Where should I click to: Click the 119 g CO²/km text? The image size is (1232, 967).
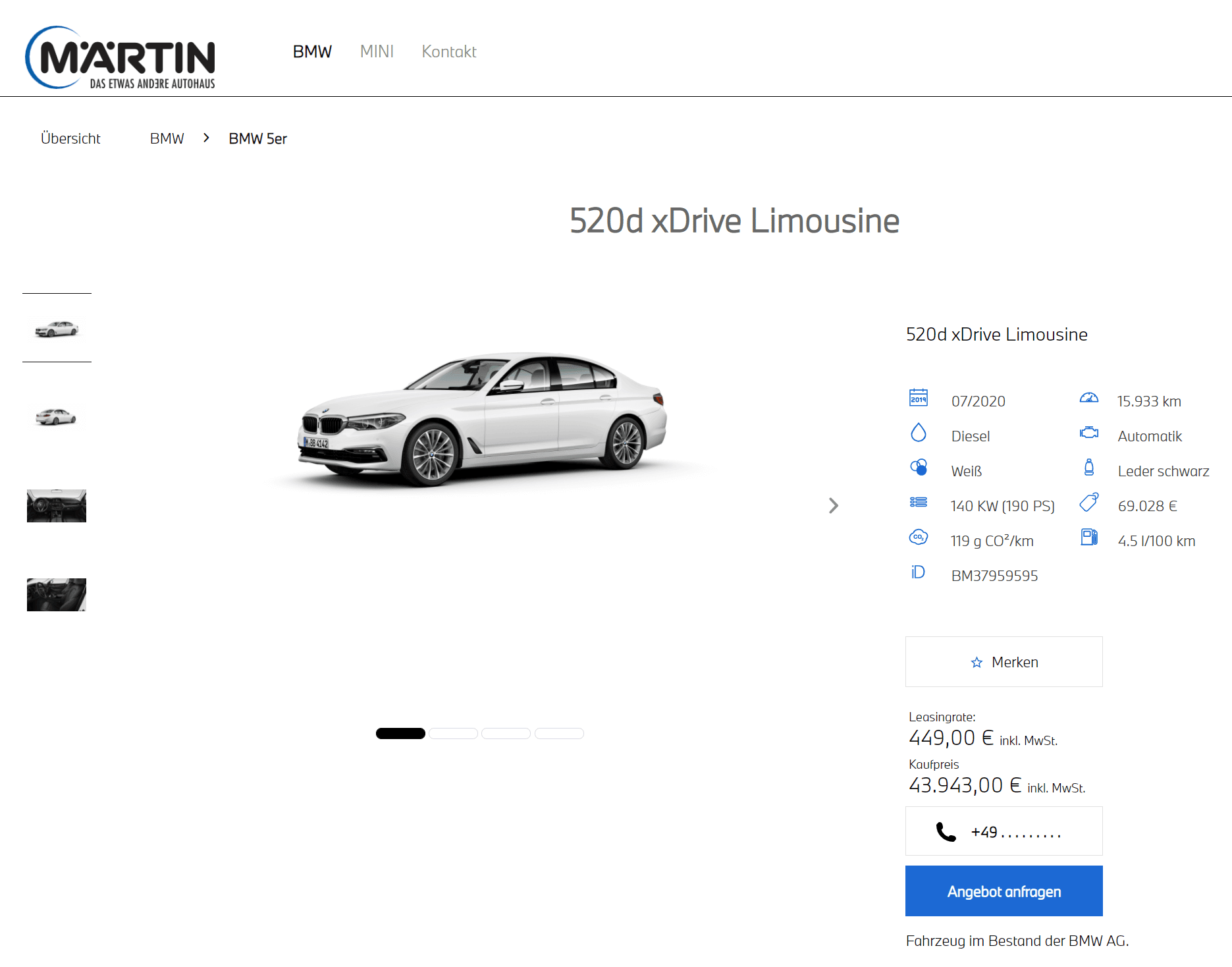click(x=992, y=541)
